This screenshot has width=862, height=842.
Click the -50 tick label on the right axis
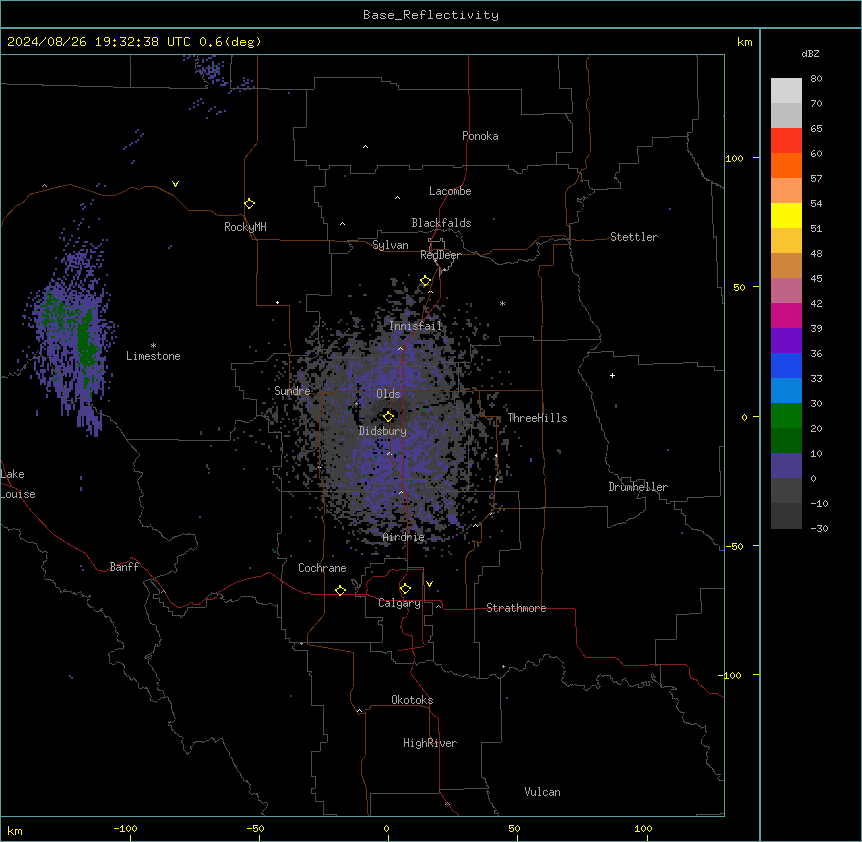734,546
